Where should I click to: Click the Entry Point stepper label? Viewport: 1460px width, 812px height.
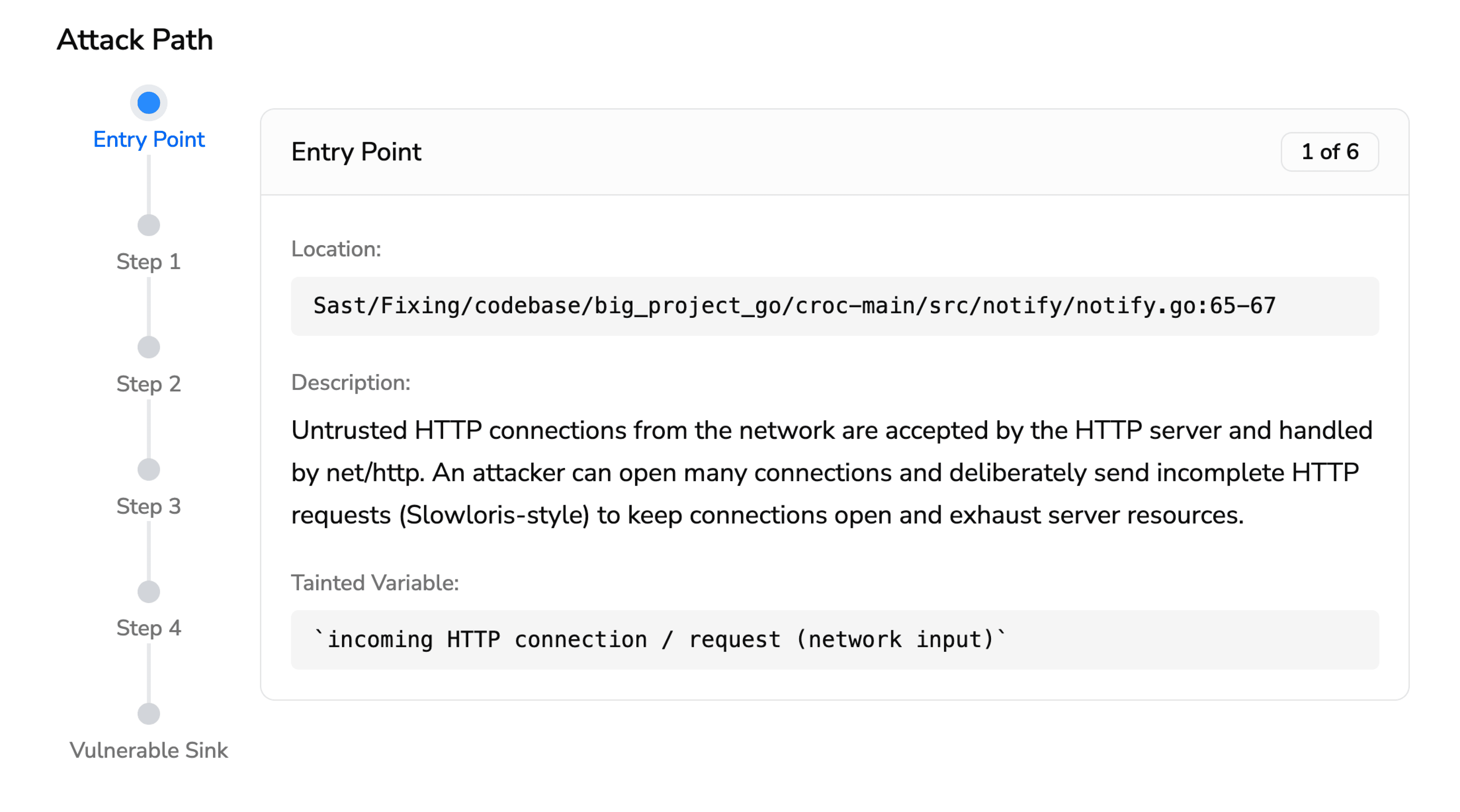148,139
